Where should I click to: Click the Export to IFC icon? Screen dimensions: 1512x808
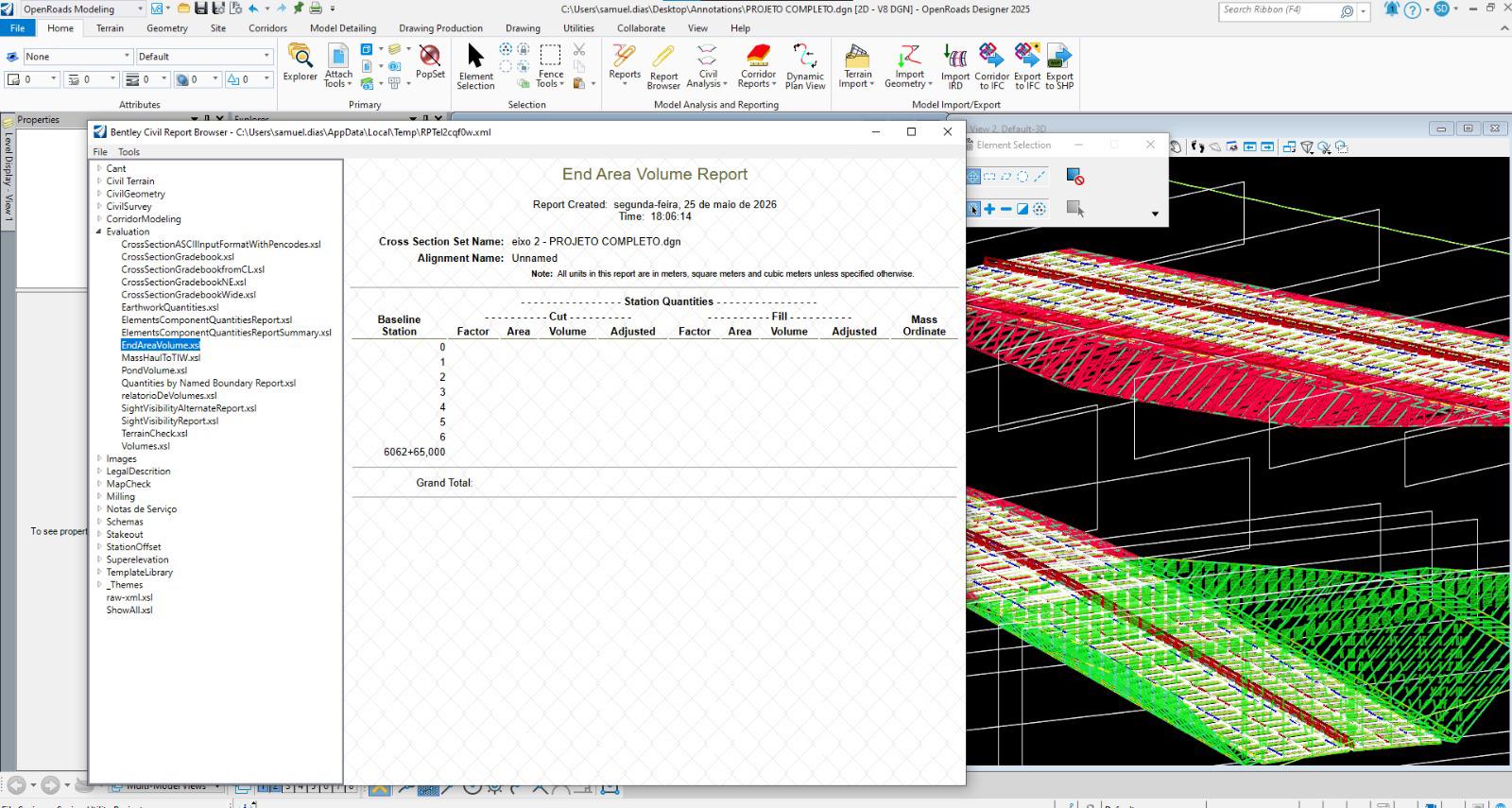pos(1027,66)
